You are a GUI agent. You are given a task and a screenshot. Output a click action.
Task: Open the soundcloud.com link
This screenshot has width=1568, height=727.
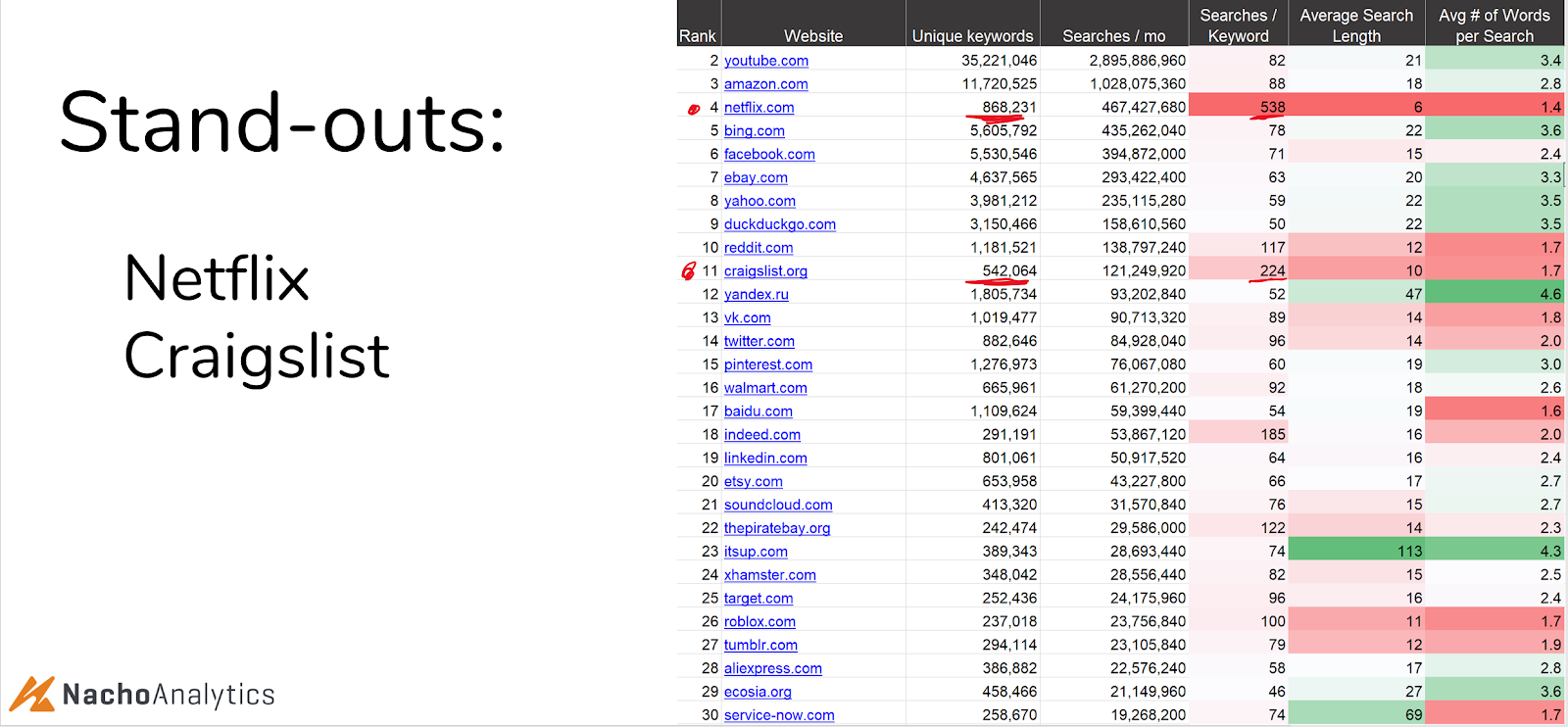(x=778, y=506)
